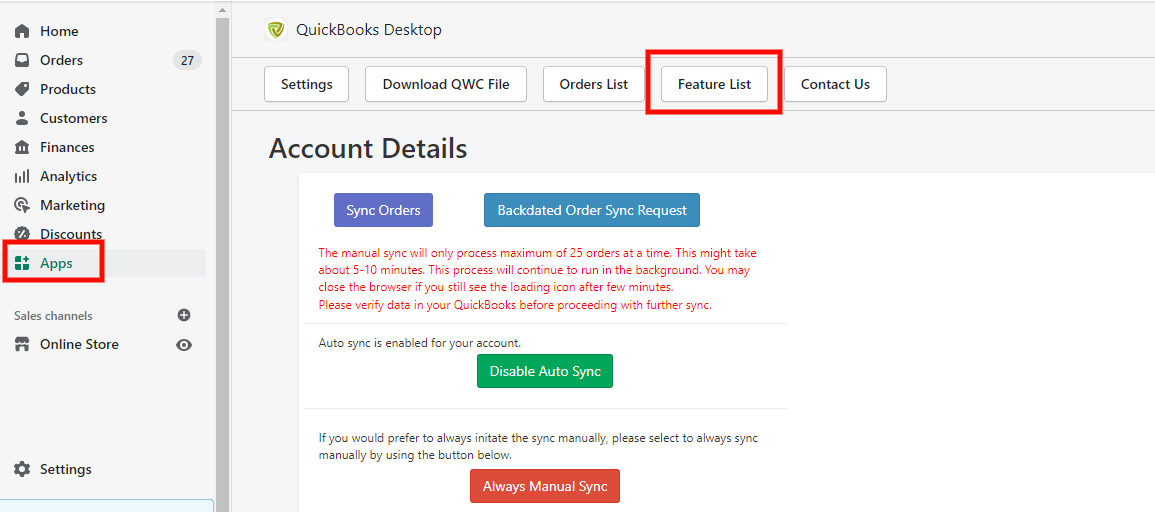The height and width of the screenshot is (512, 1155).
Task: Click the red Always Manual Sync button
Action: [x=544, y=486]
